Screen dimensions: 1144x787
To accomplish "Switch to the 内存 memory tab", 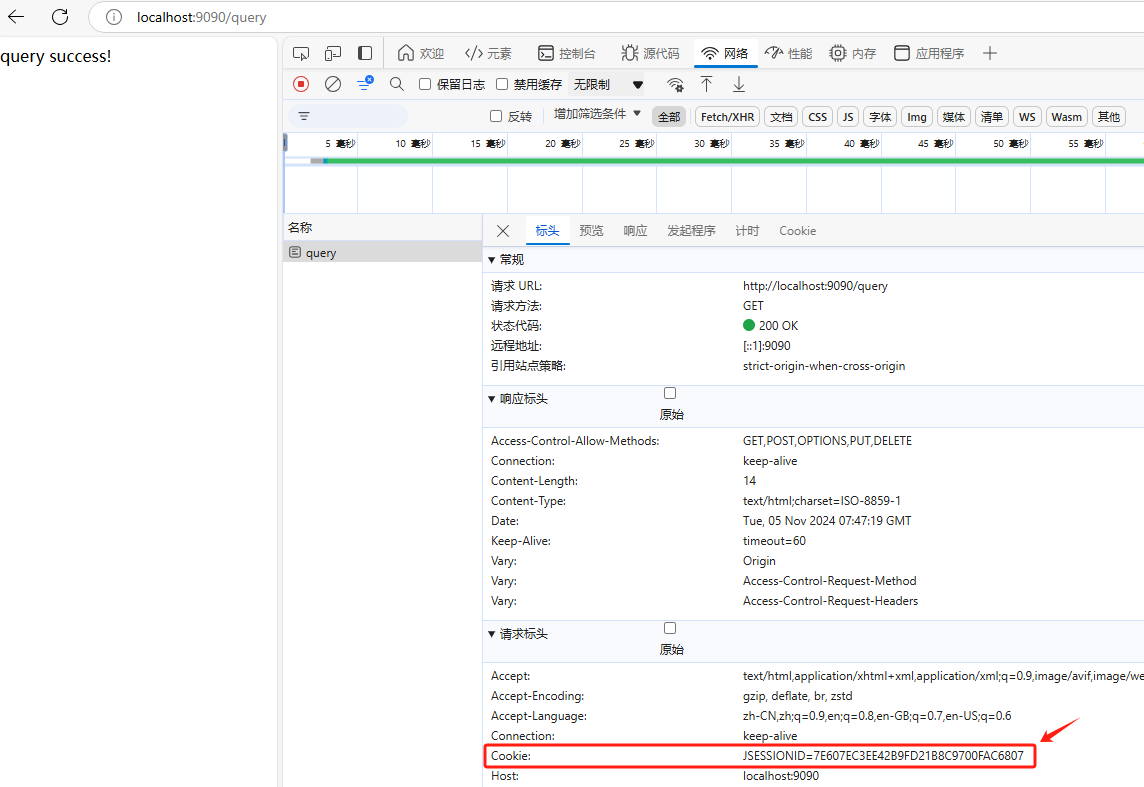I will (x=853, y=53).
